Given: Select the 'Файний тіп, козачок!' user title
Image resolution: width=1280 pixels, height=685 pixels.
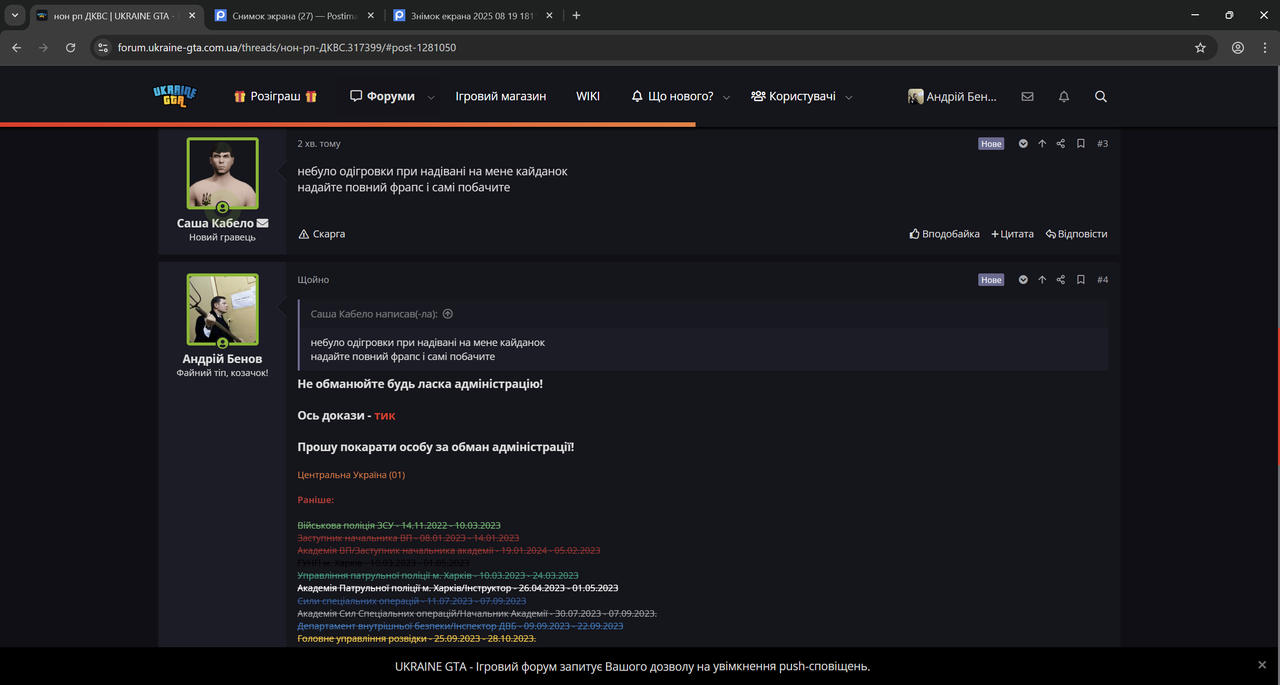Looking at the screenshot, I should click(222, 373).
